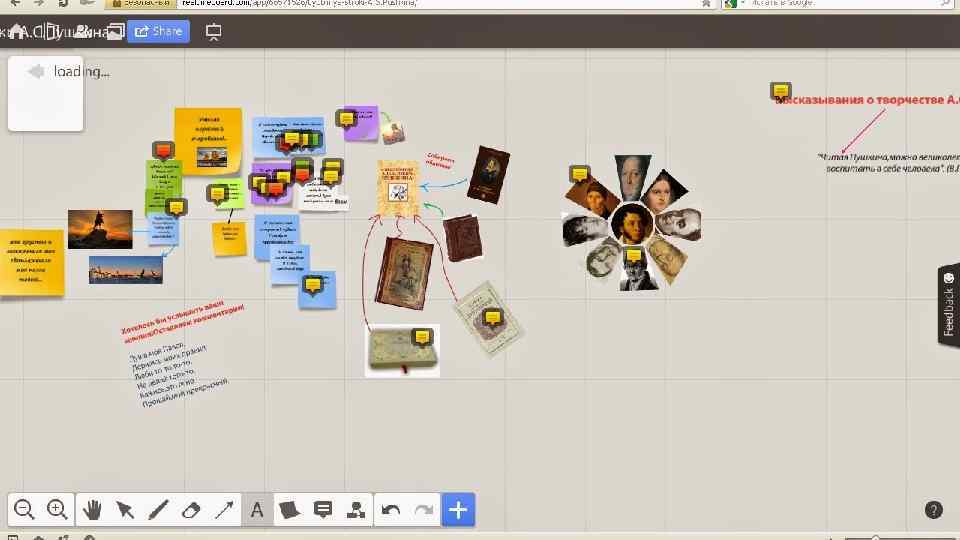This screenshot has height=540, width=960.
Task: Undo the last action
Action: tap(391, 509)
